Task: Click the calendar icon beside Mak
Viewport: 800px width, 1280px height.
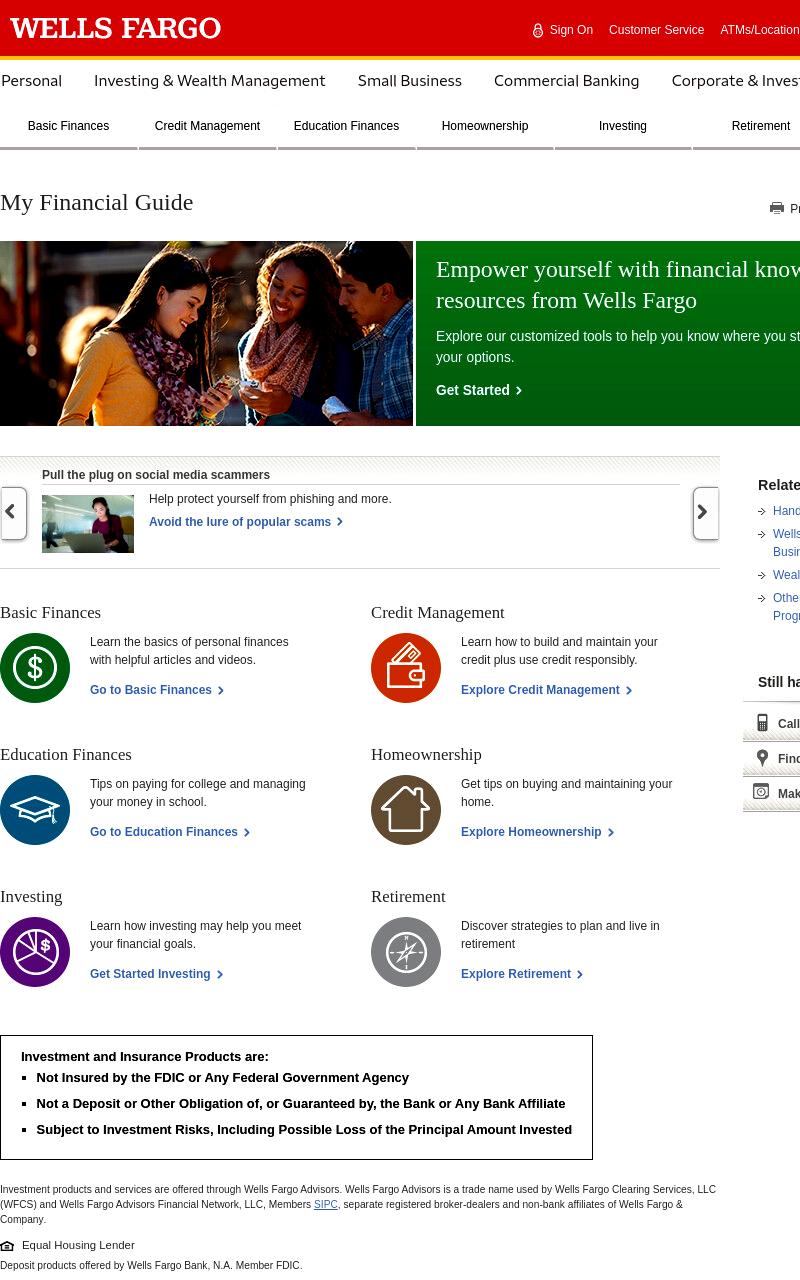Action: coord(761,792)
